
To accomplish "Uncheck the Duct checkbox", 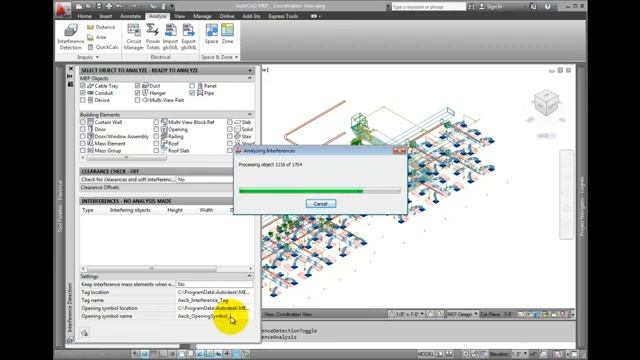I will coord(138,86).
